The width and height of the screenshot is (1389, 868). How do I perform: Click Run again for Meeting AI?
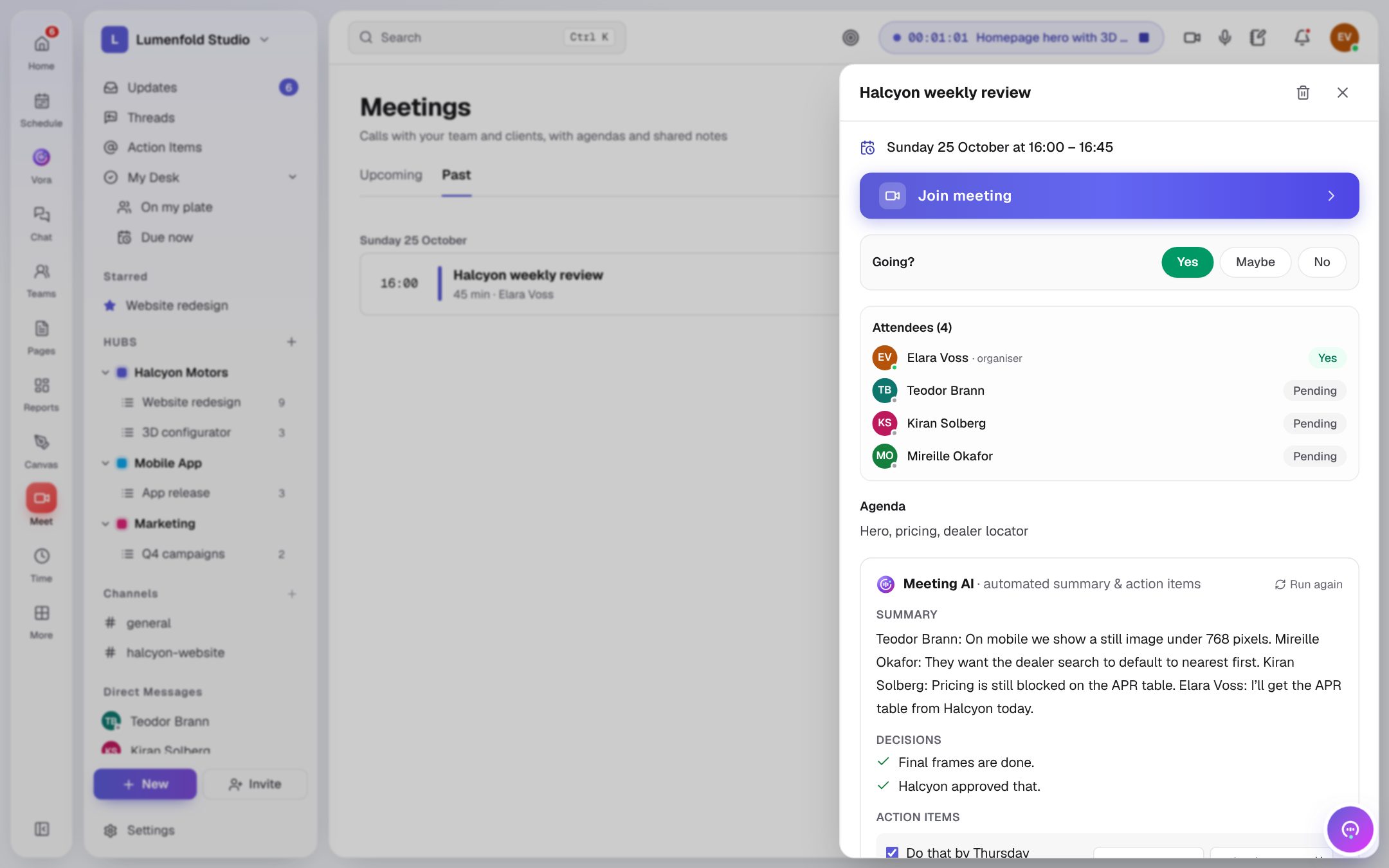tap(1308, 584)
